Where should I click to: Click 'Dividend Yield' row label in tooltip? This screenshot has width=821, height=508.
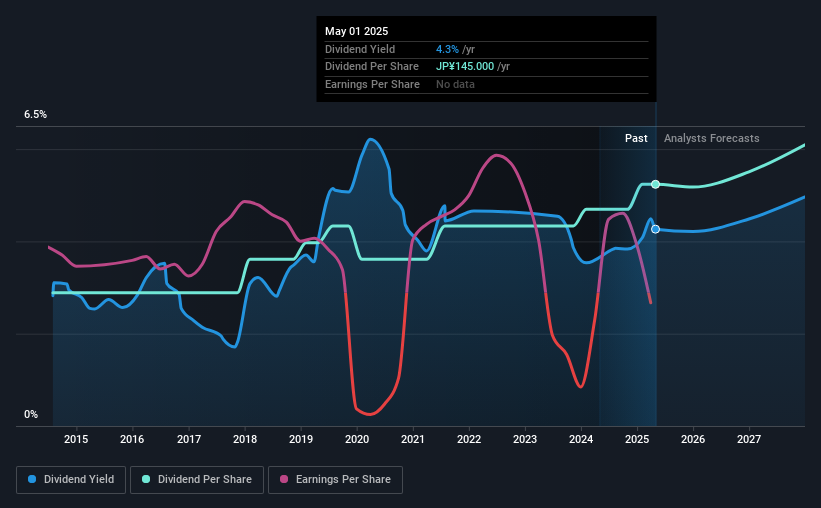pos(360,49)
